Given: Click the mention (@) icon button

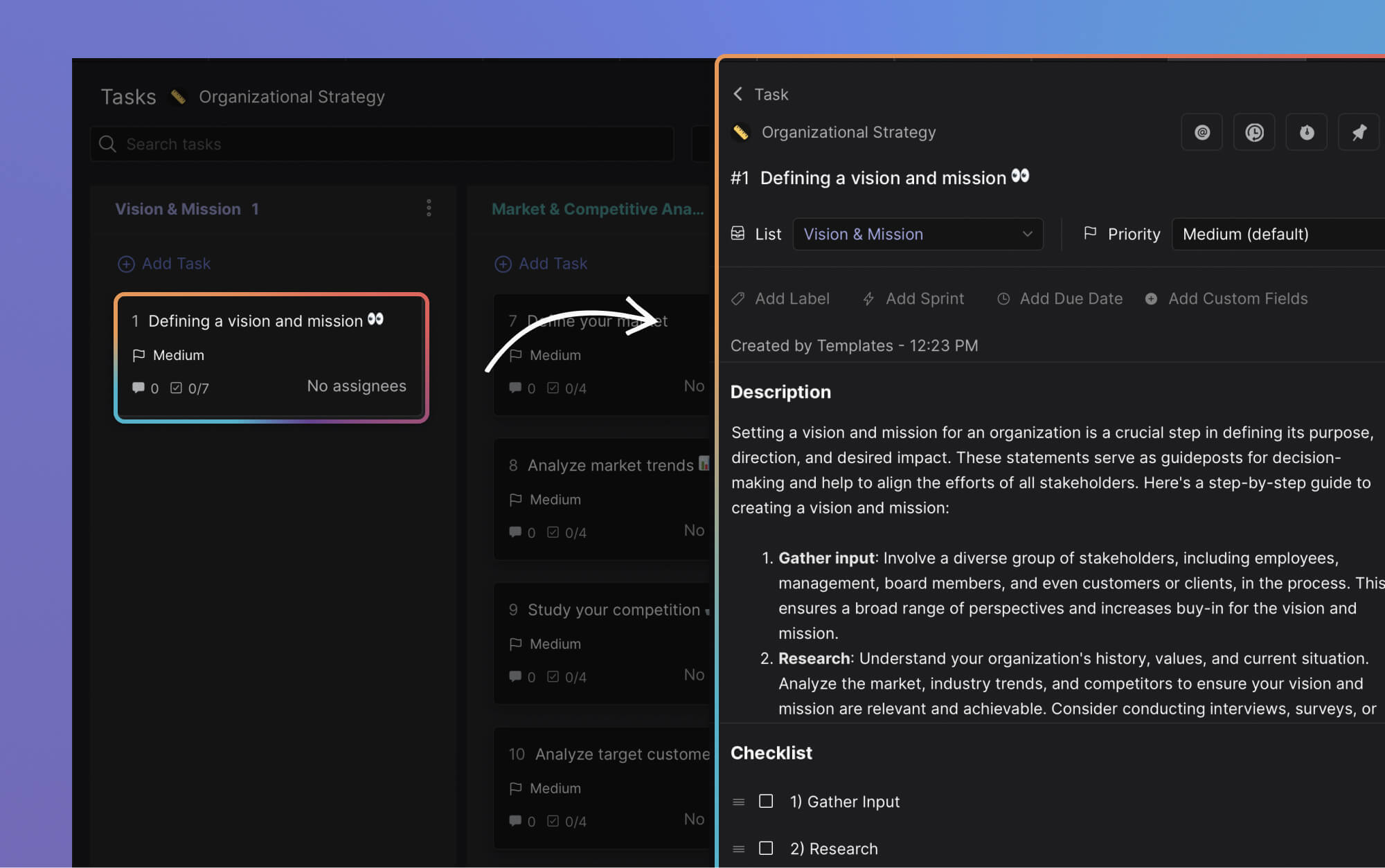Looking at the screenshot, I should 1202,132.
